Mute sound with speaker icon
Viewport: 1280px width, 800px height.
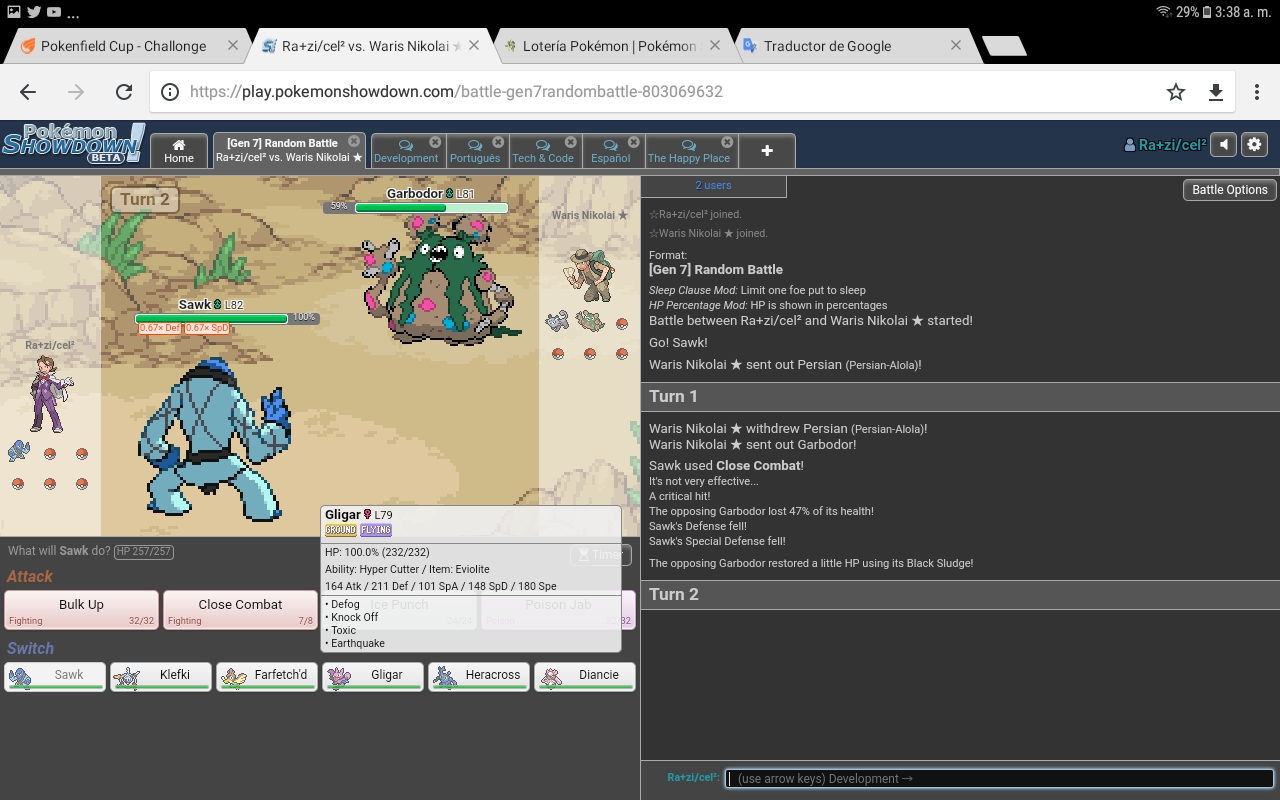coord(1224,145)
